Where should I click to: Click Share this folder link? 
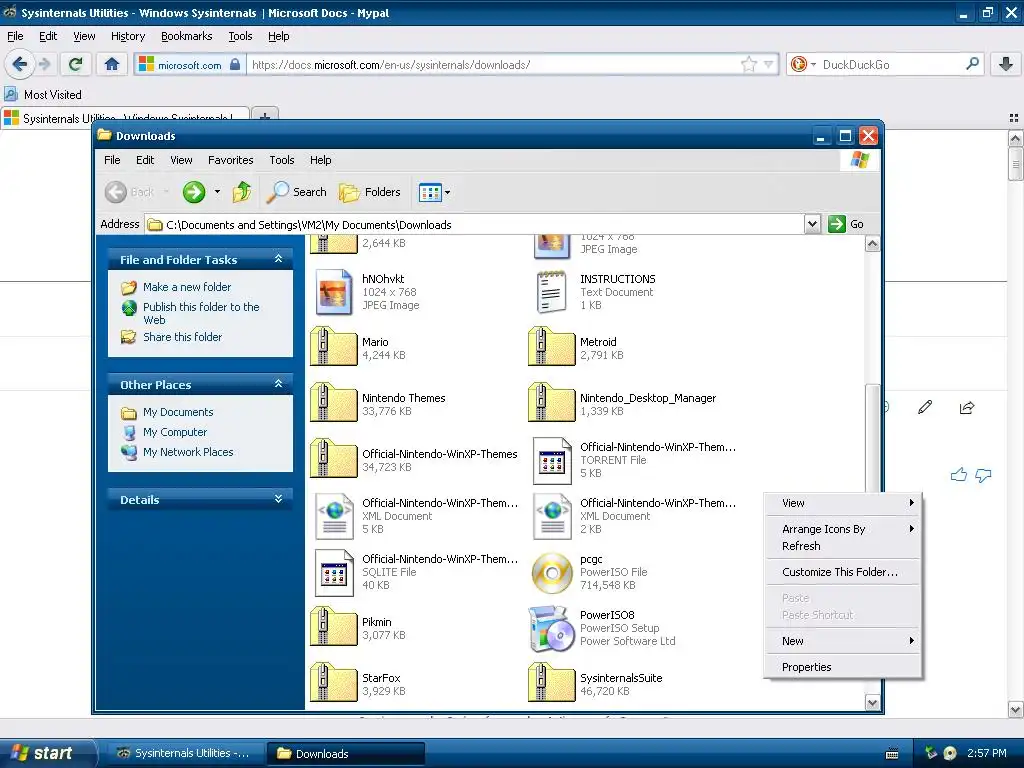(x=182, y=337)
